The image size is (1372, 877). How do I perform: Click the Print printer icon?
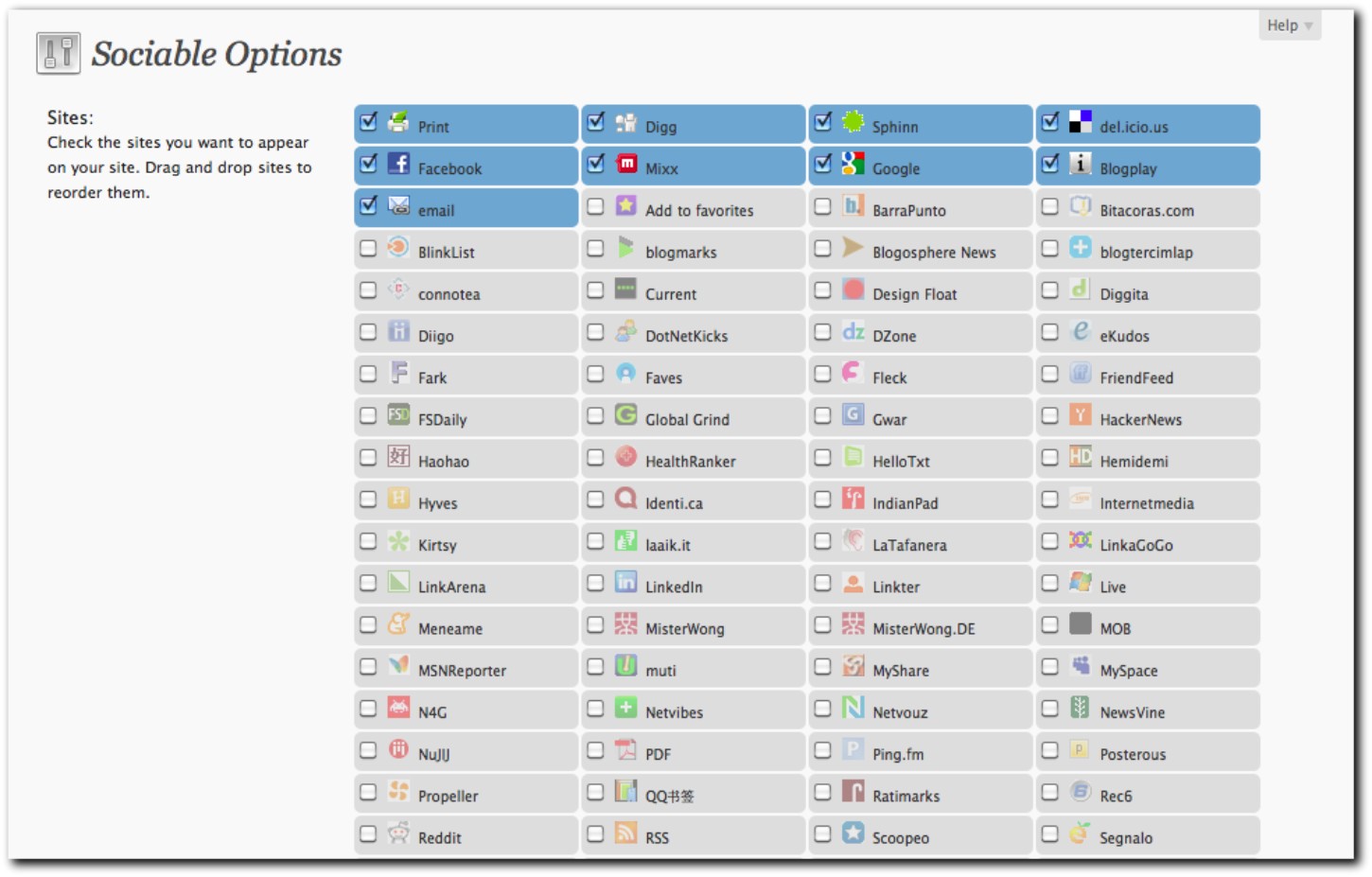coord(399,122)
